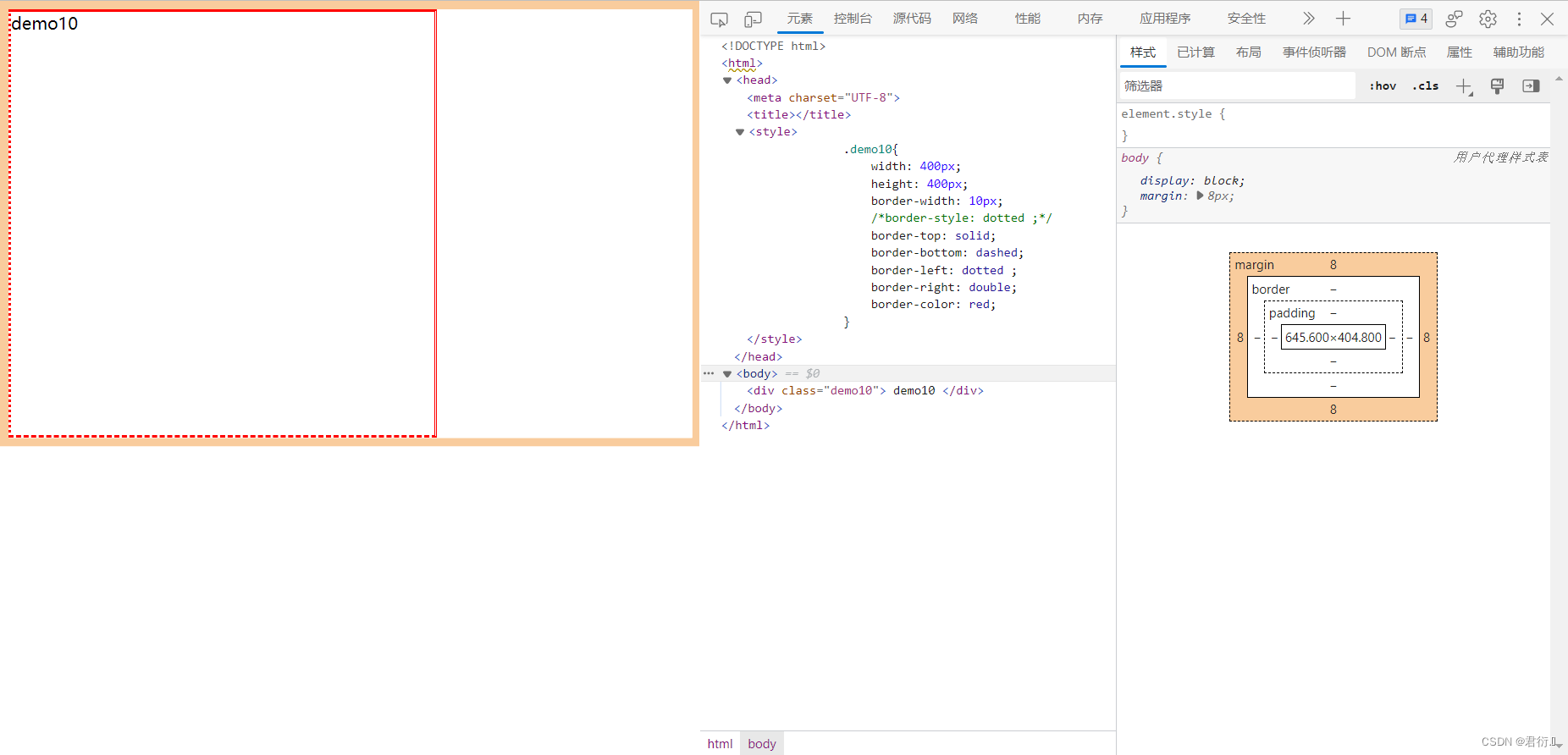The height and width of the screenshot is (755, 1568).
Task: Activate the inspect element picker icon
Action: tap(719, 19)
